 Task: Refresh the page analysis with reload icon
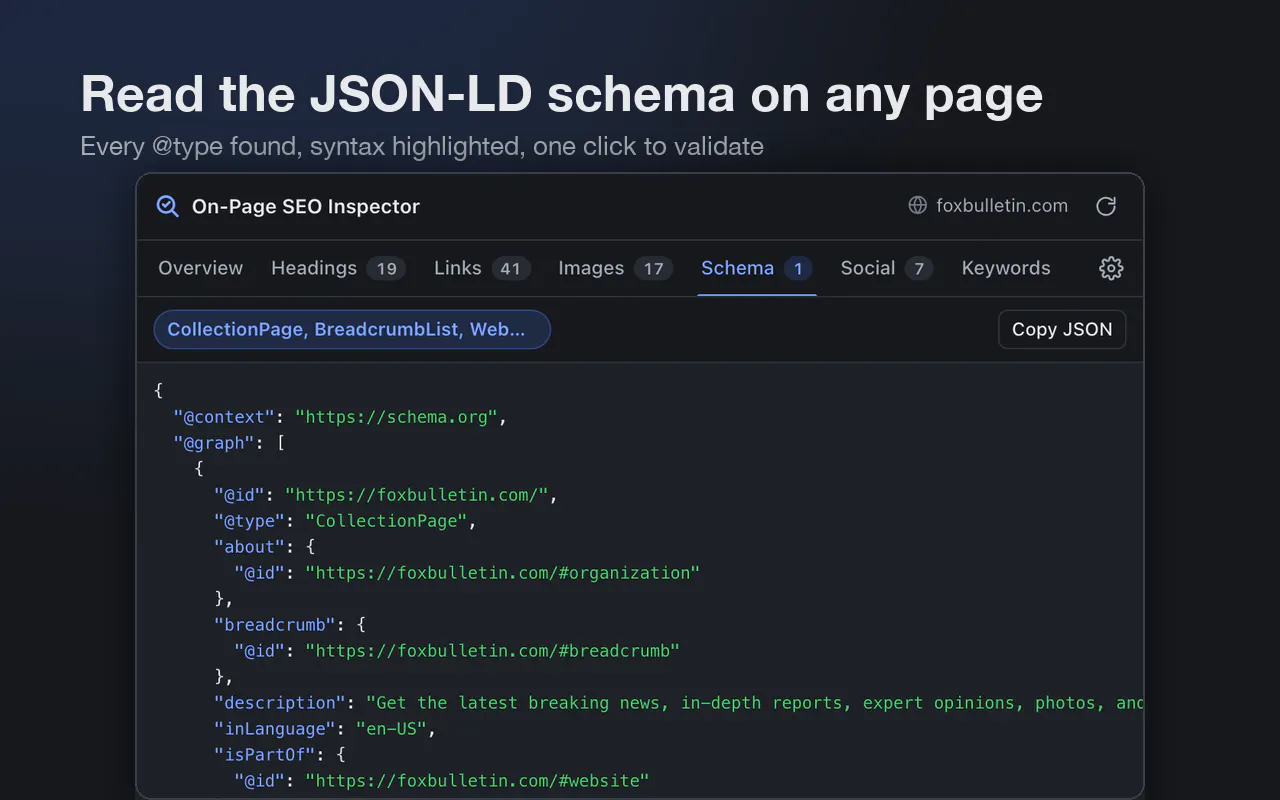click(1105, 206)
